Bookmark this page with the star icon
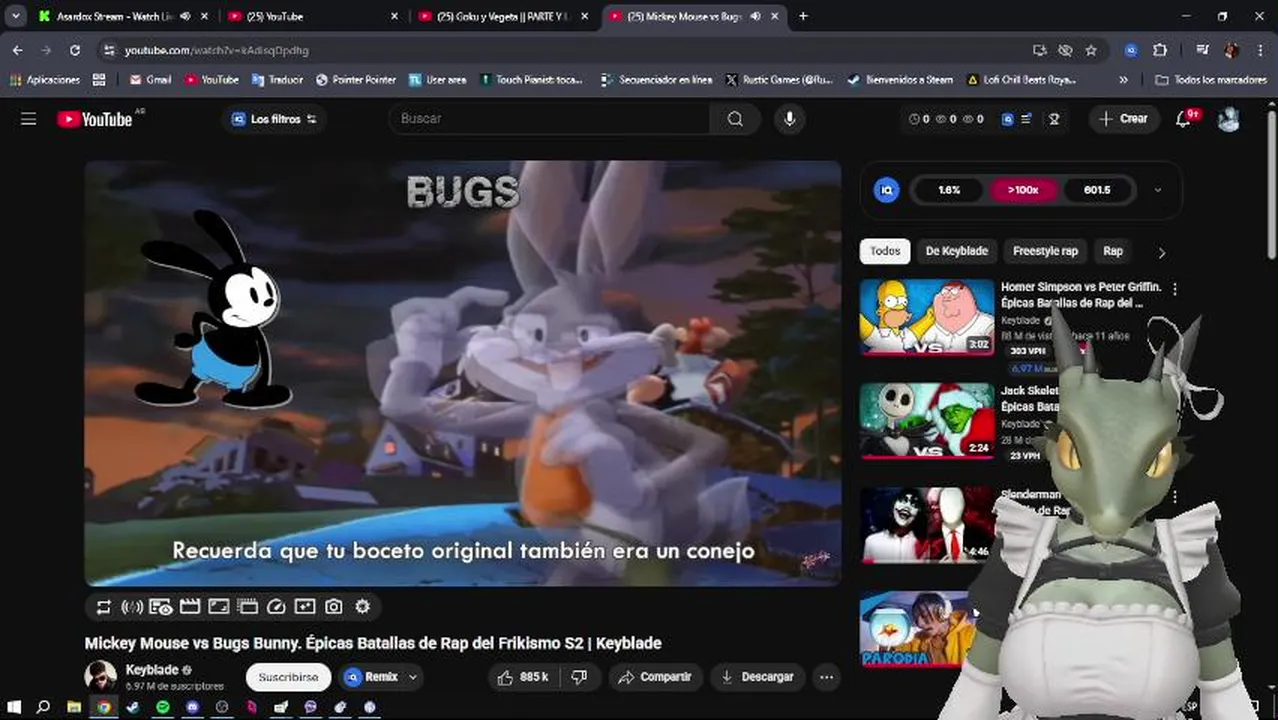 1091,50
